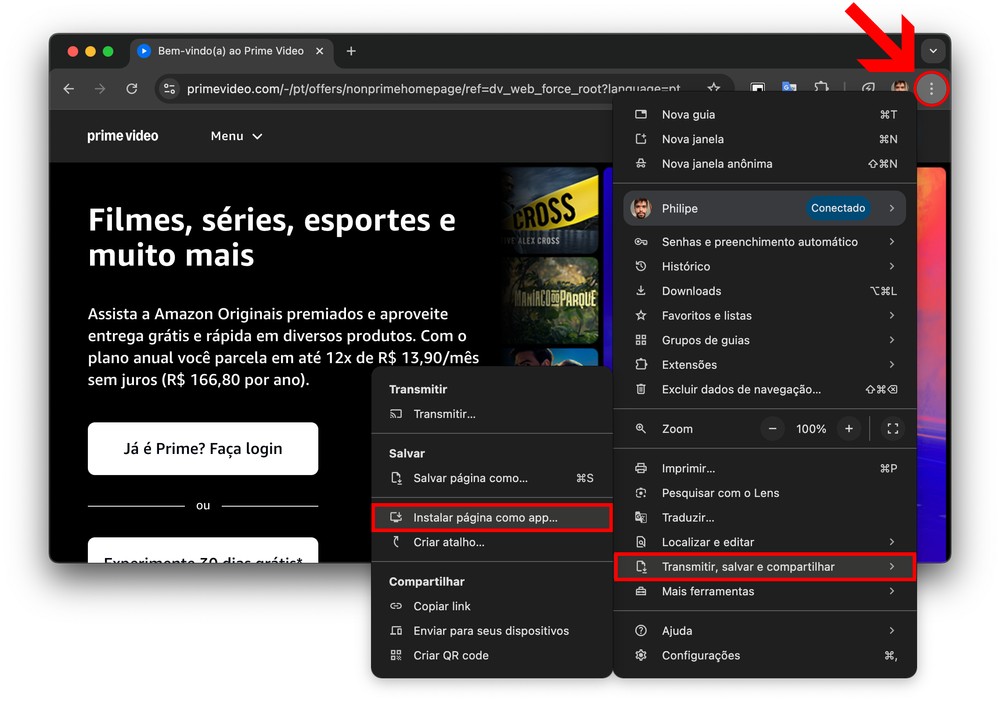The image size is (1000, 701).
Task: Click the profile avatar in the toolbar
Action: click(x=900, y=88)
